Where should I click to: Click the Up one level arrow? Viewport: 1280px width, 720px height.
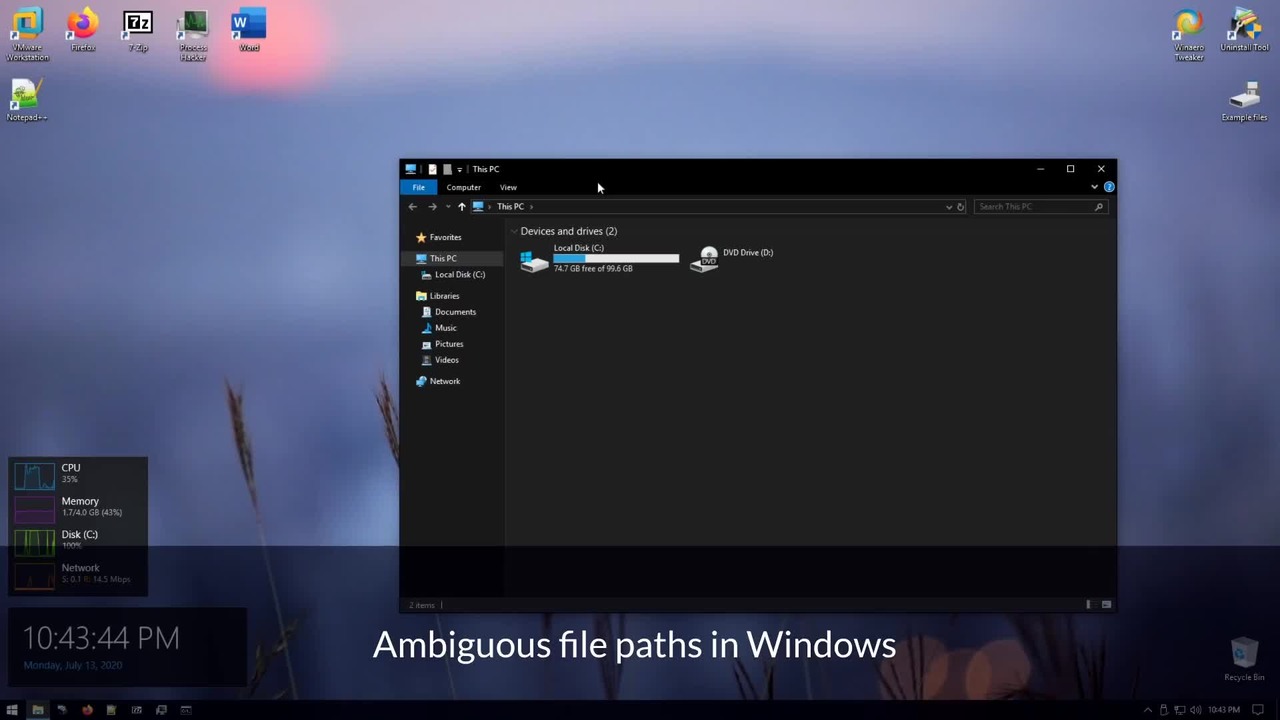(x=461, y=207)
